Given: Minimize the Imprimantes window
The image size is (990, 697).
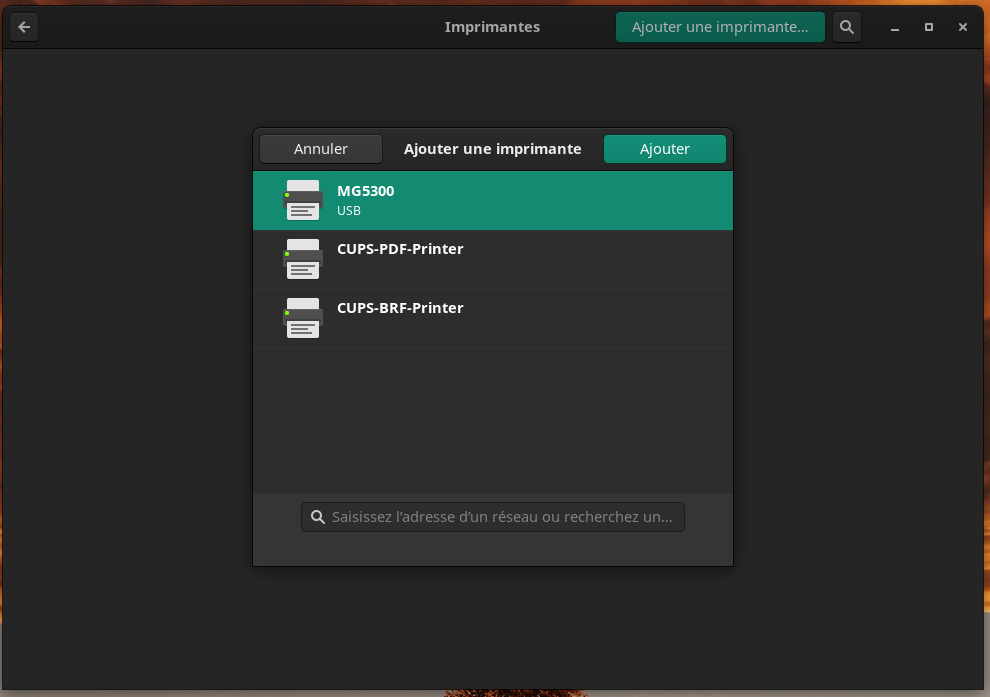Looking at the screenshot, I should [x=895, y=27].
